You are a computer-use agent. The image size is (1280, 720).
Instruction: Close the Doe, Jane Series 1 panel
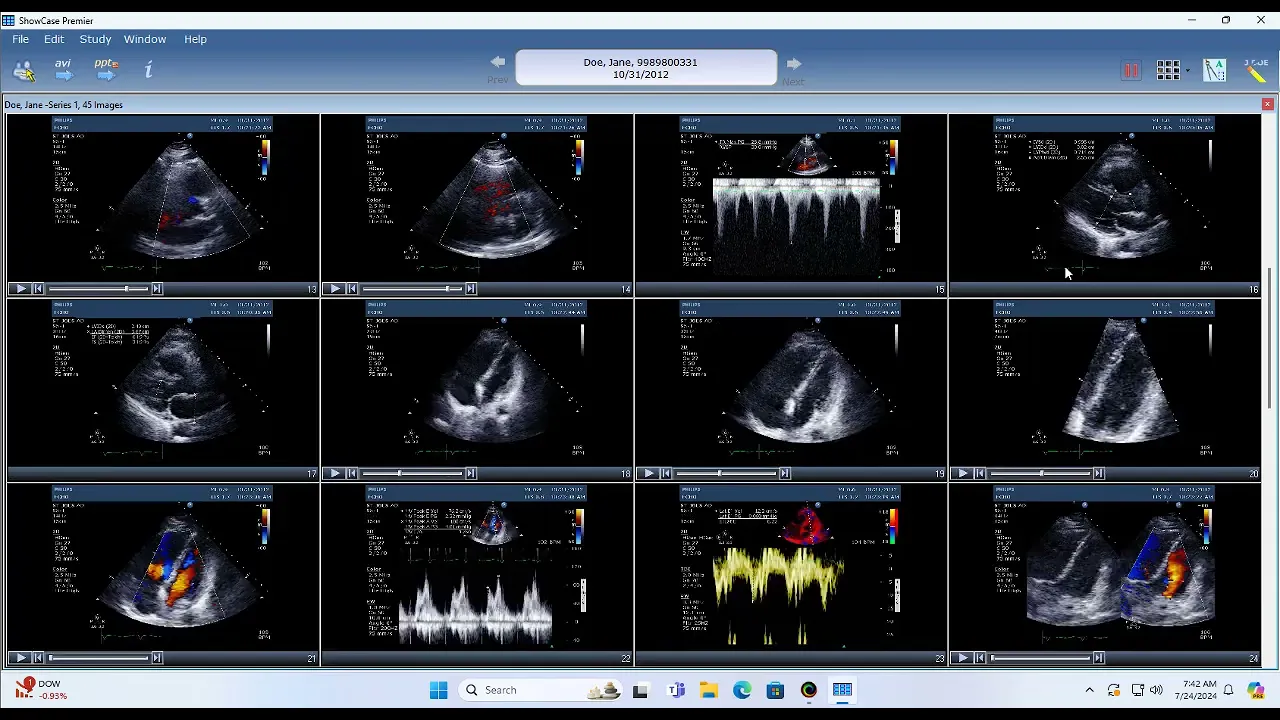(1267, 104)
